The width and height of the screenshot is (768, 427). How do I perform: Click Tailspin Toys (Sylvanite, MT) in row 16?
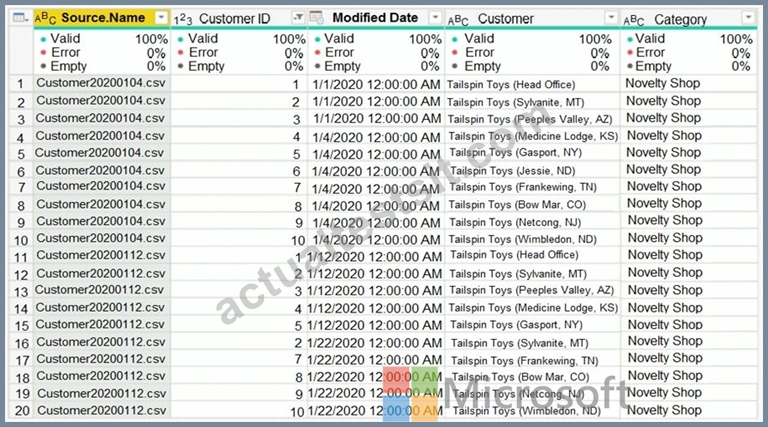[x=520, y=343]
